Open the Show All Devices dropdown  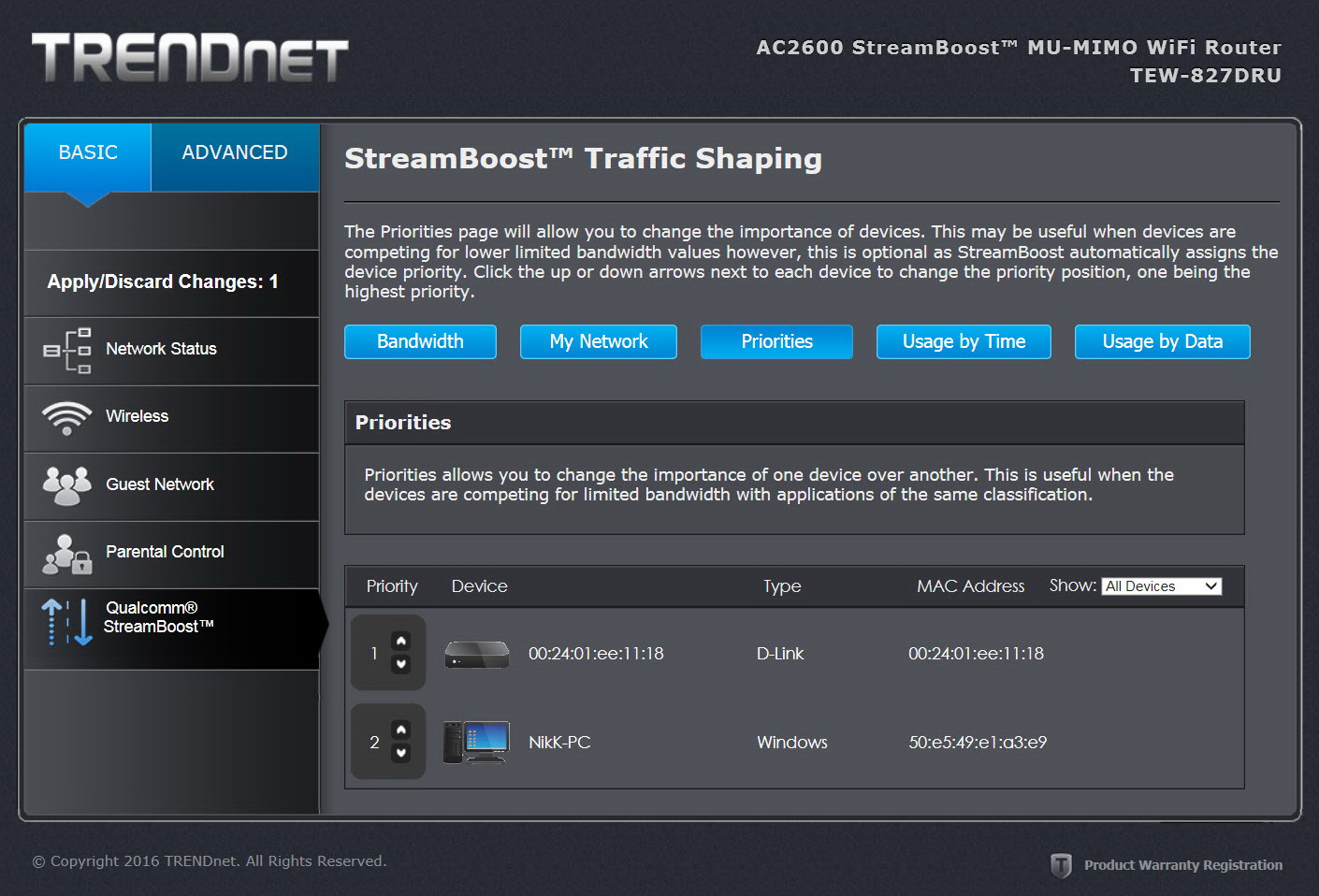pos(1162,586)
